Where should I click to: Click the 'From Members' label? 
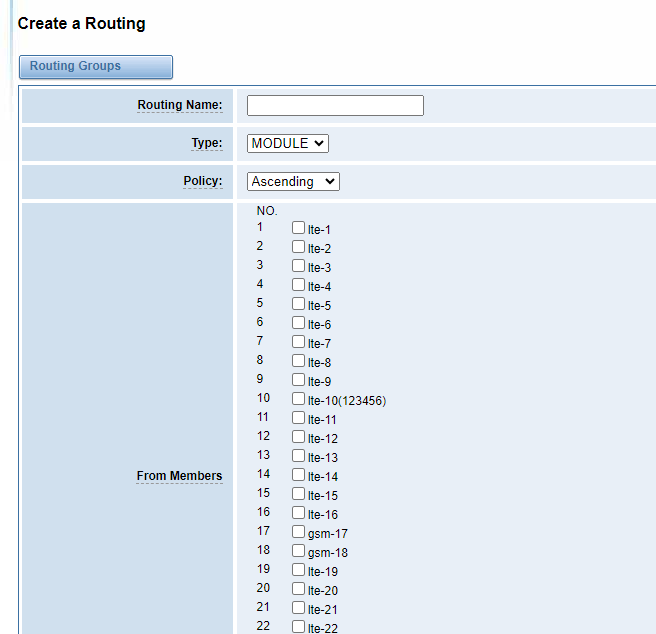click(x=179, y=476)
